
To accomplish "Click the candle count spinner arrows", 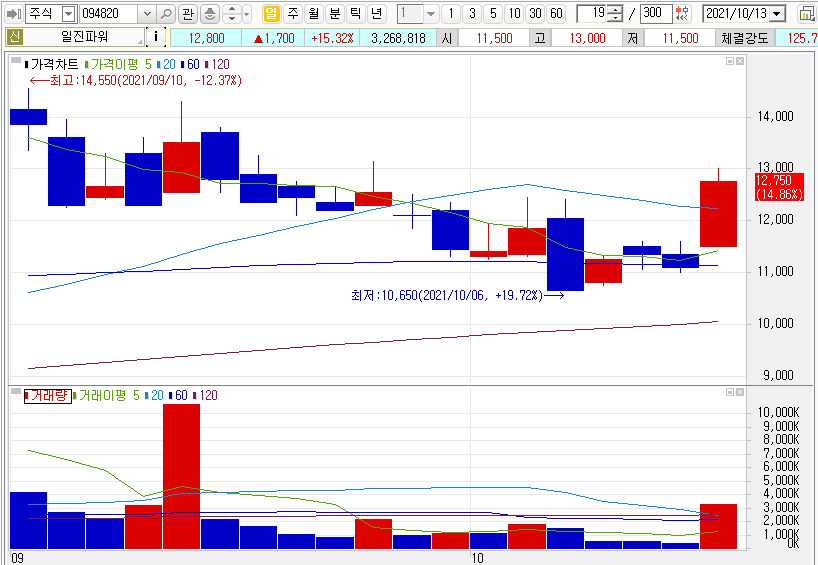I will 616,14.
